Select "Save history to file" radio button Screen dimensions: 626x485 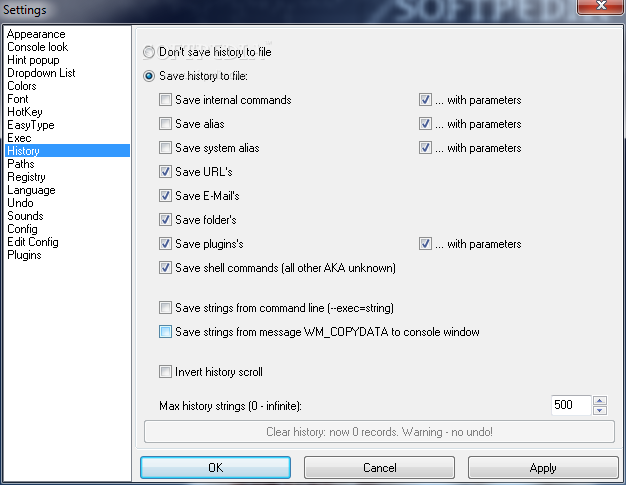pos(149,76)
